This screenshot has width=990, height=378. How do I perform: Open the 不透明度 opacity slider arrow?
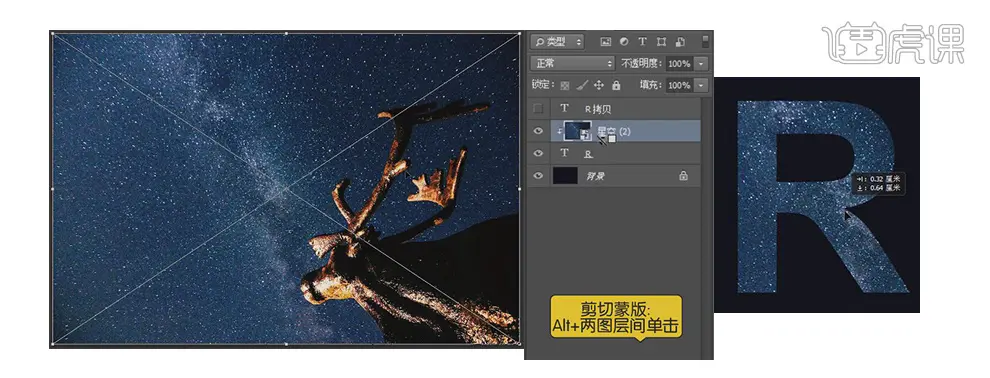point(701,64)
